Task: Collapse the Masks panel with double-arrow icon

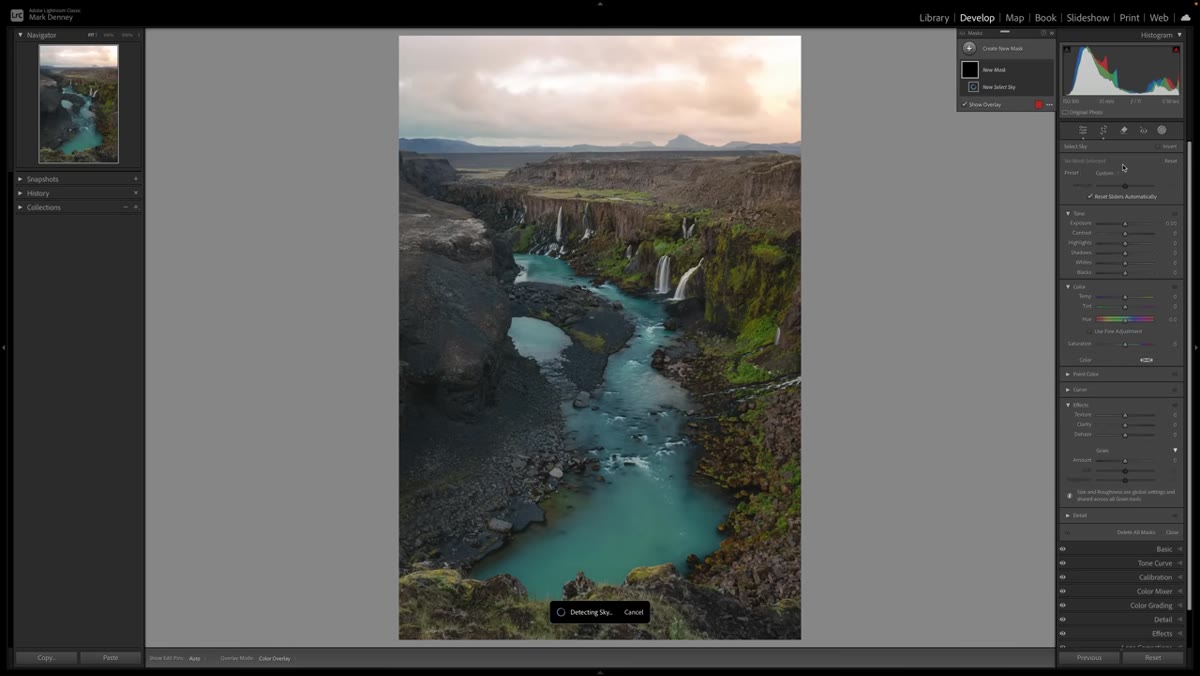Action: pyautogui.click(x=1051, y=33)
